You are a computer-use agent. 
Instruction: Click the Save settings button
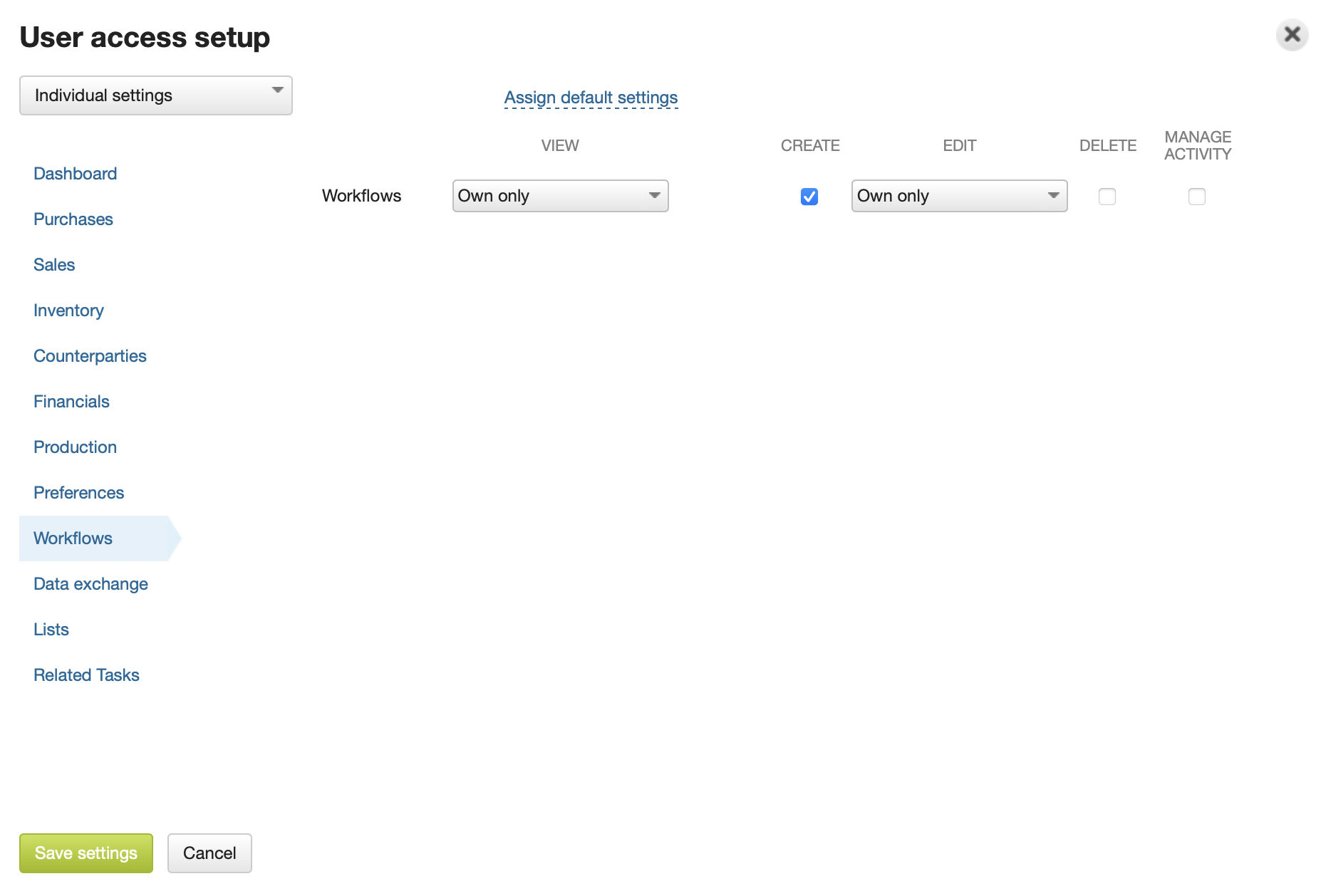pos(86,853)
